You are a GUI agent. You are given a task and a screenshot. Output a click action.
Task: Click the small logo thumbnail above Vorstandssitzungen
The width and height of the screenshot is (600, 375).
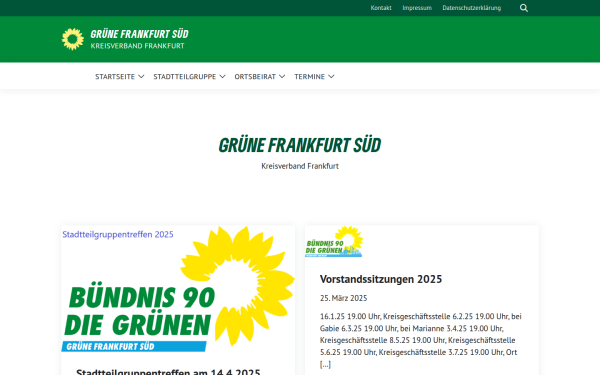point(334,241)
